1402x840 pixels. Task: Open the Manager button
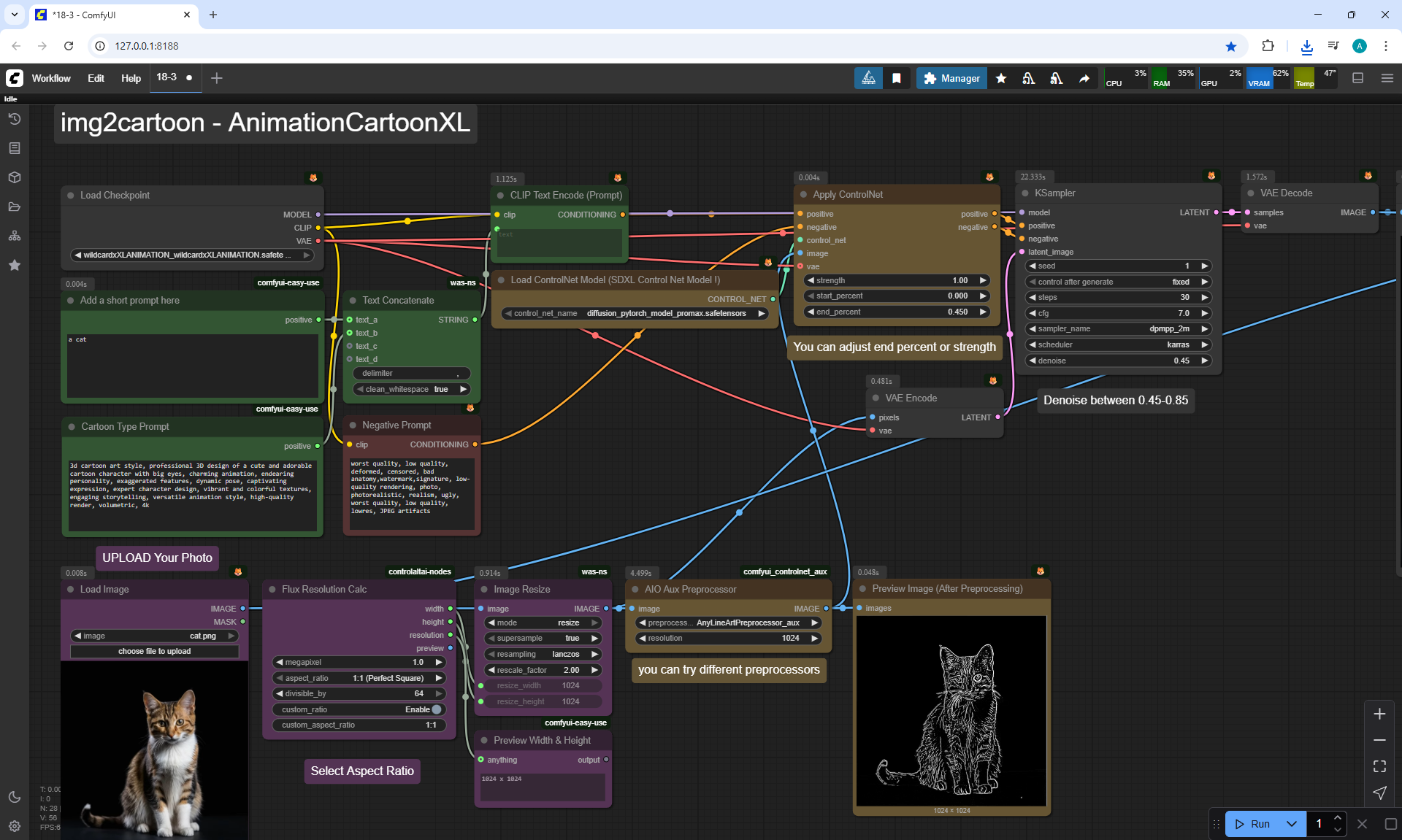pyautogui.click(x=951, y=78)
